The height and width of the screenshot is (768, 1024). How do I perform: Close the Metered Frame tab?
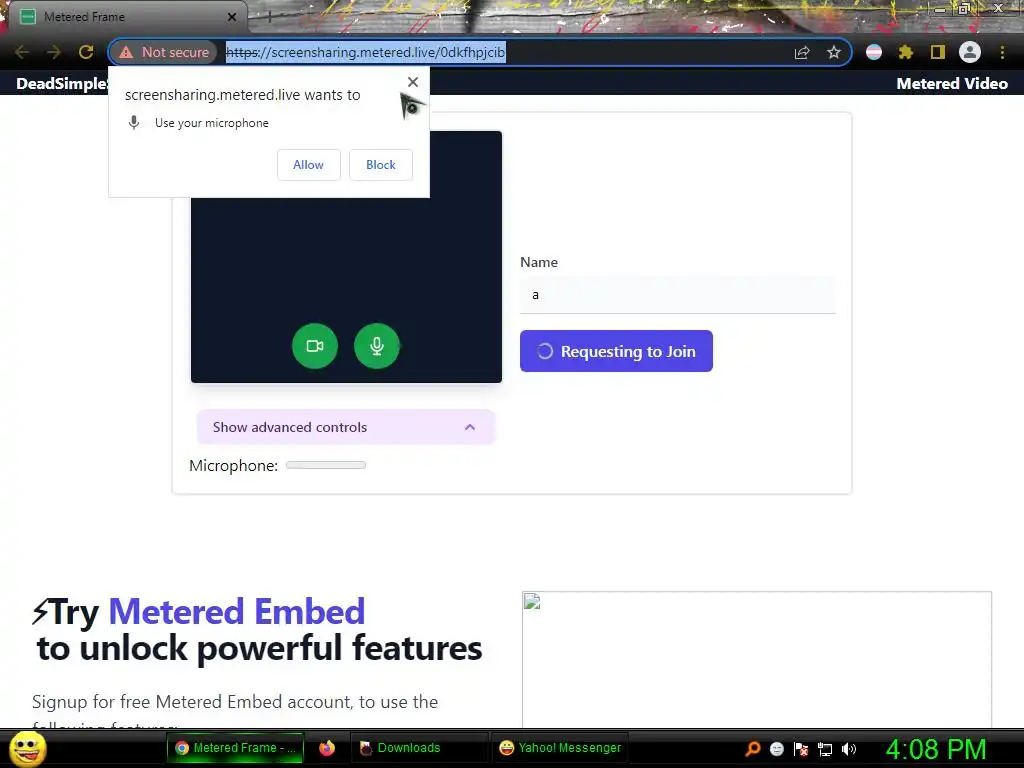(232, 17)
